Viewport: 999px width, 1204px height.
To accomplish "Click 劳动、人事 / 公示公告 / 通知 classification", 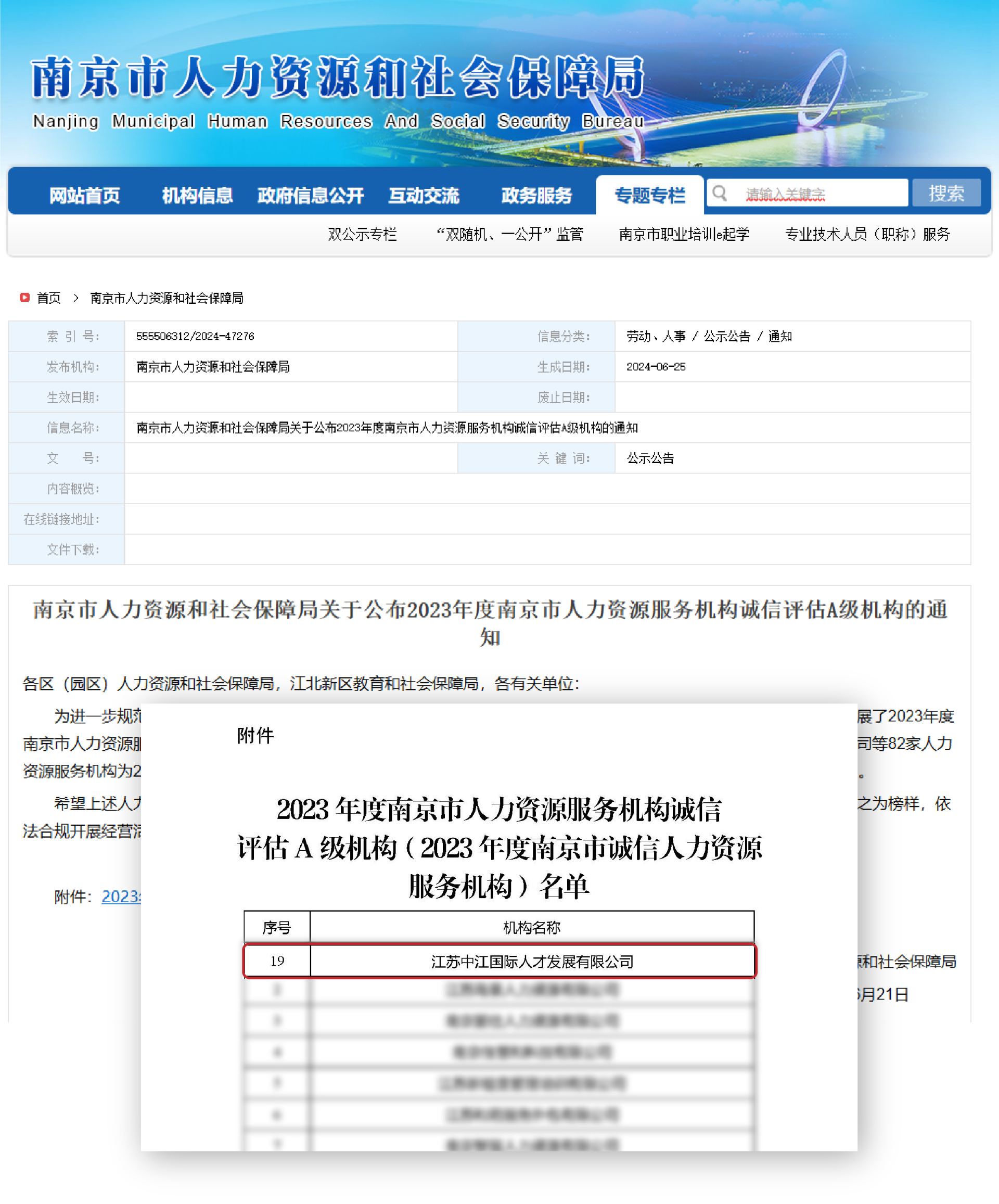I will (709, 336).
